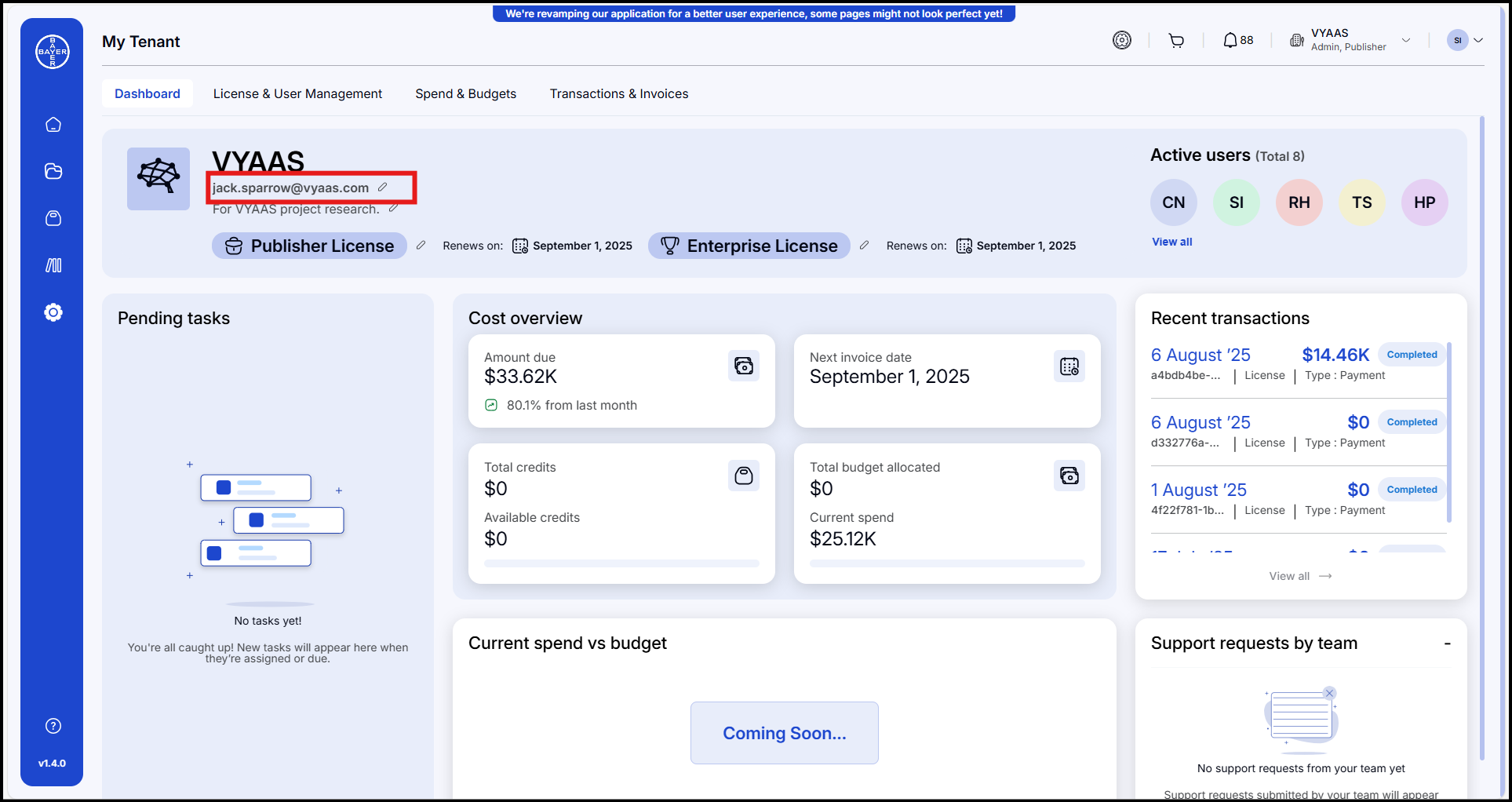
Task: Click the SI active user avatar in list
Action: point(1237,202)
